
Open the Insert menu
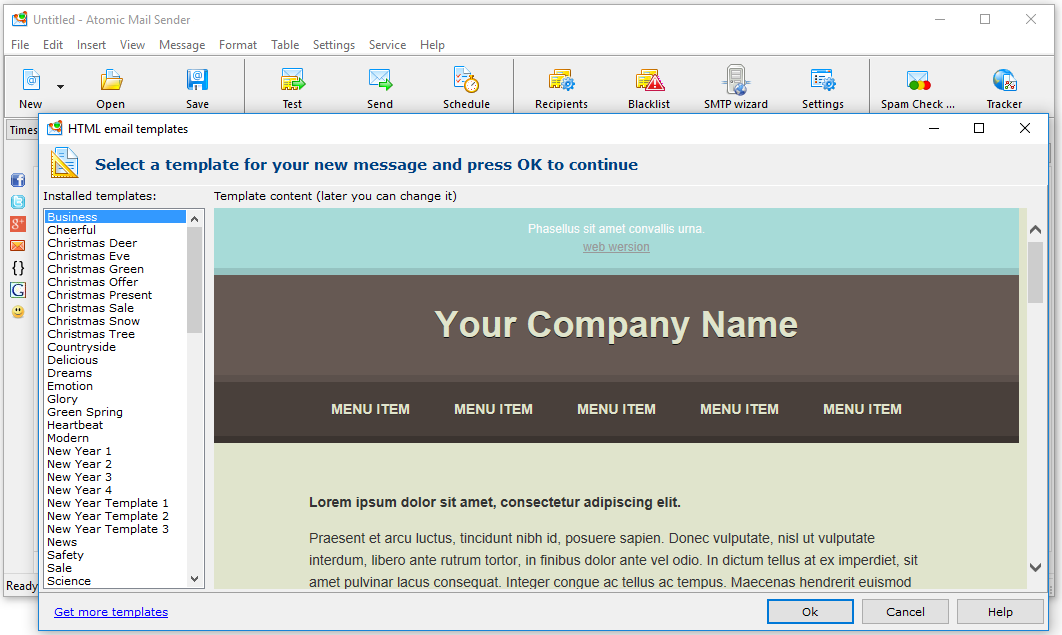(x=91, y=45)
